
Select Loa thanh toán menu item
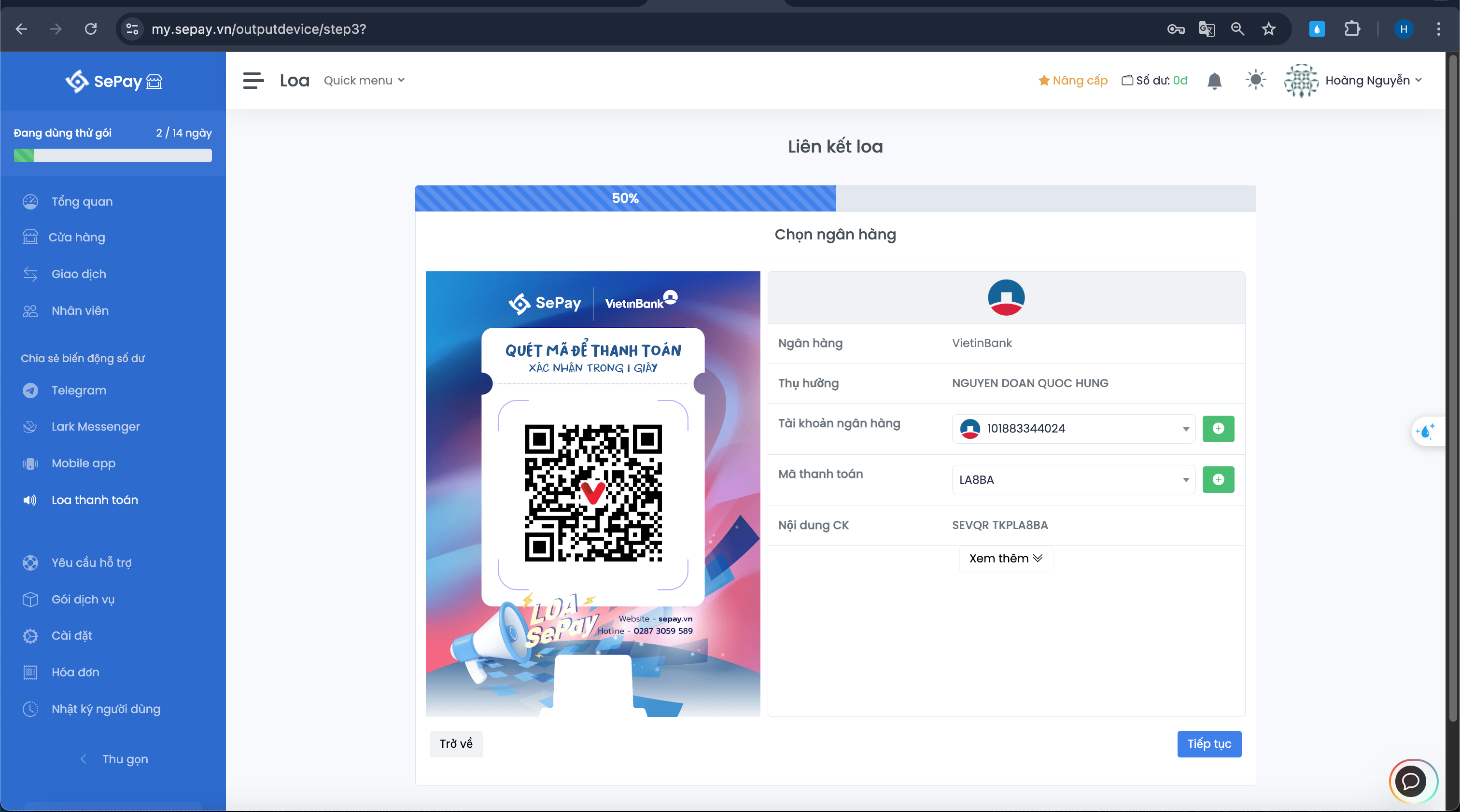coord(95,500)
